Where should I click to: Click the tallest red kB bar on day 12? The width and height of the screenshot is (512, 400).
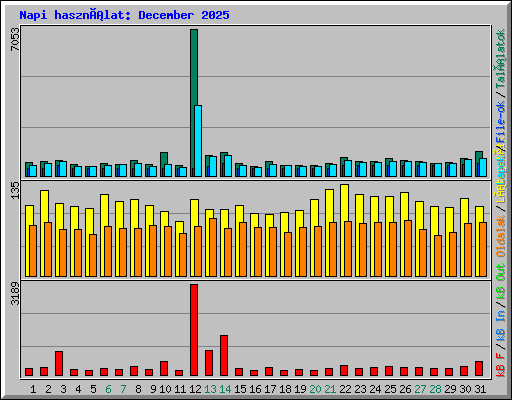[x=194, y=330]
